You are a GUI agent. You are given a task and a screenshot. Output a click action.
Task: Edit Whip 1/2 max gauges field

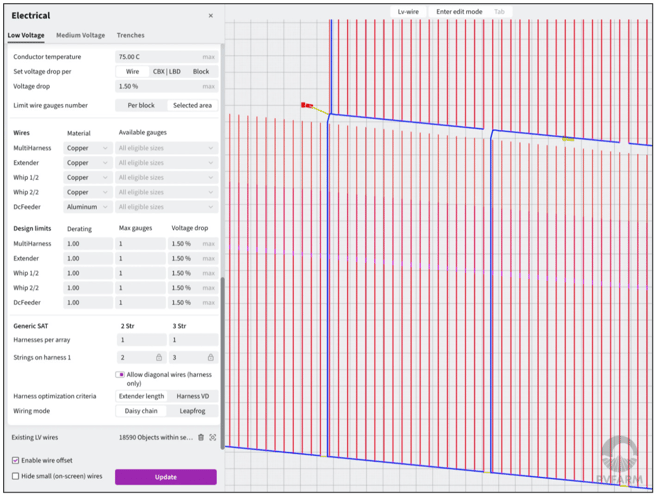140,273
